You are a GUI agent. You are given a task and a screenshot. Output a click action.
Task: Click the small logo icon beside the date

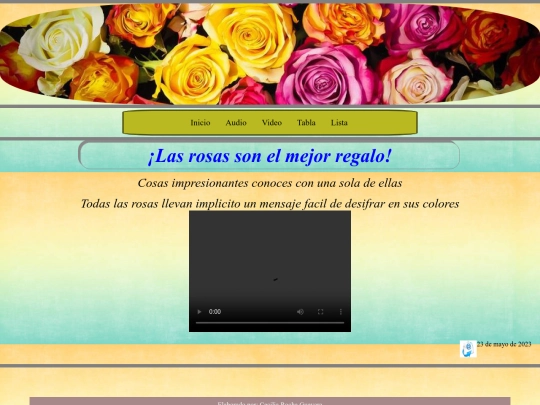pyautogui.click(x=468, y=349)
